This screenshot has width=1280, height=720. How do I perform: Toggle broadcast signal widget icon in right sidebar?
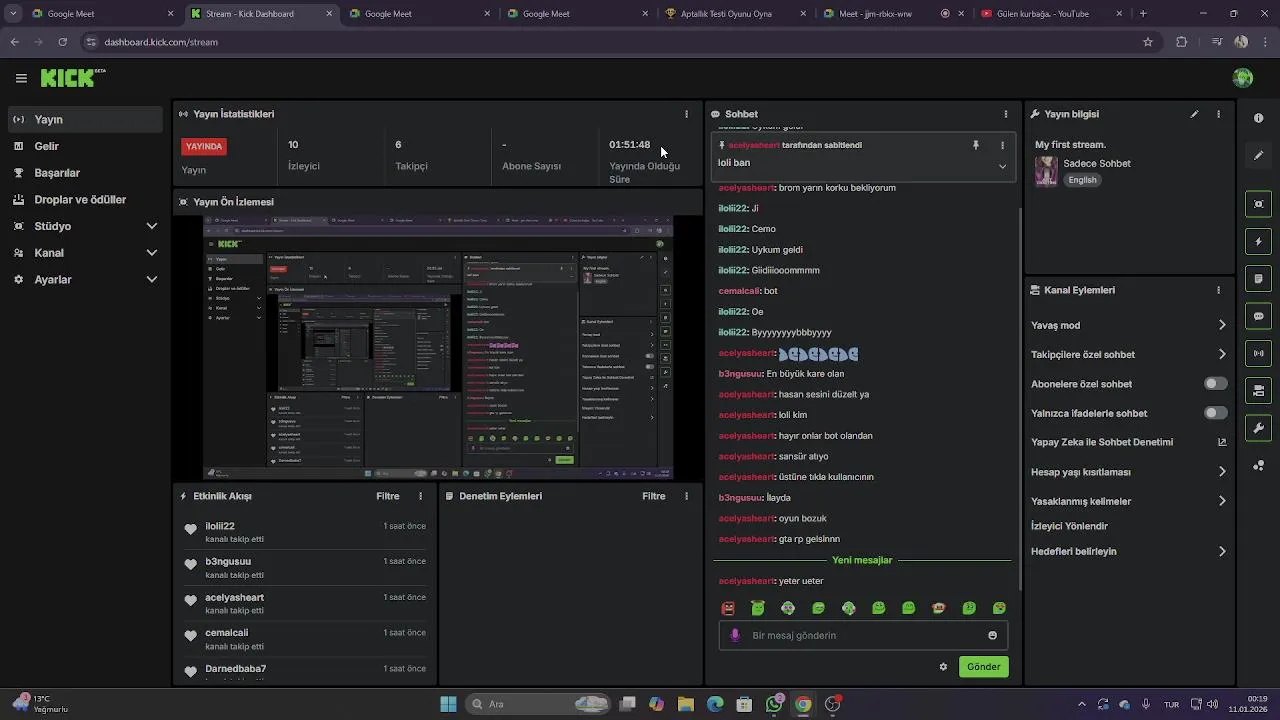1259,353
